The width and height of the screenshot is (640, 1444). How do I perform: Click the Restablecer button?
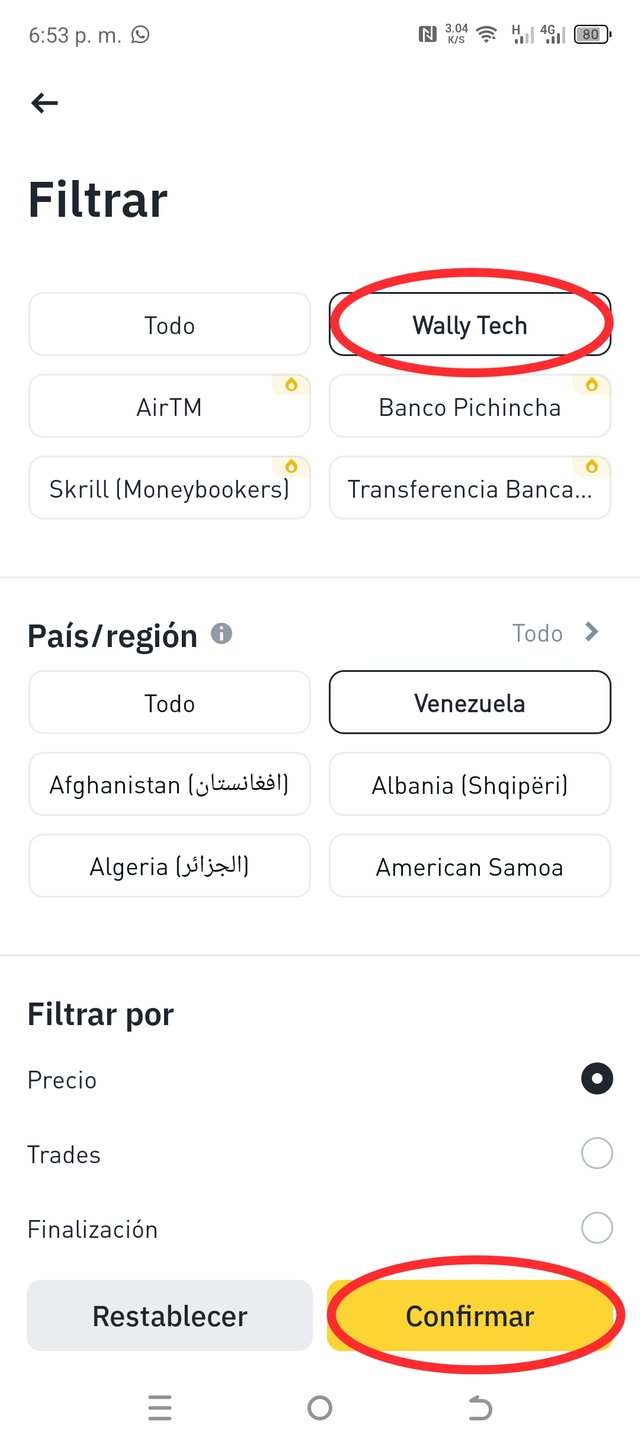pos(170,1316)
